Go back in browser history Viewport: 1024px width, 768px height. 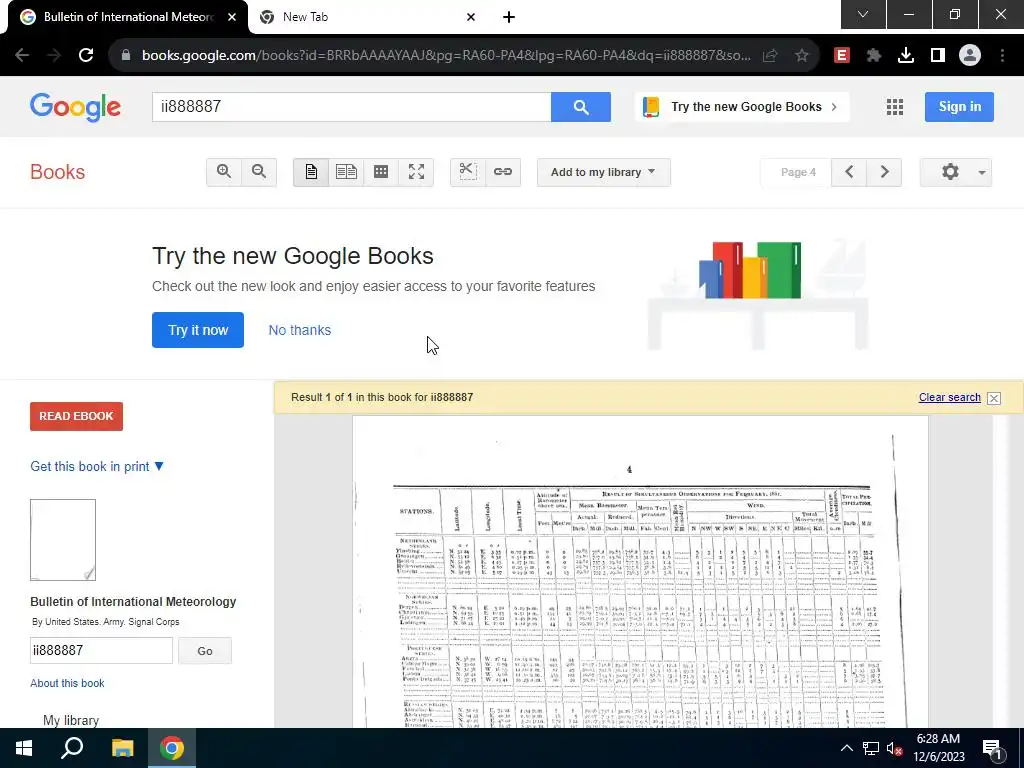[x=22, y=55]
